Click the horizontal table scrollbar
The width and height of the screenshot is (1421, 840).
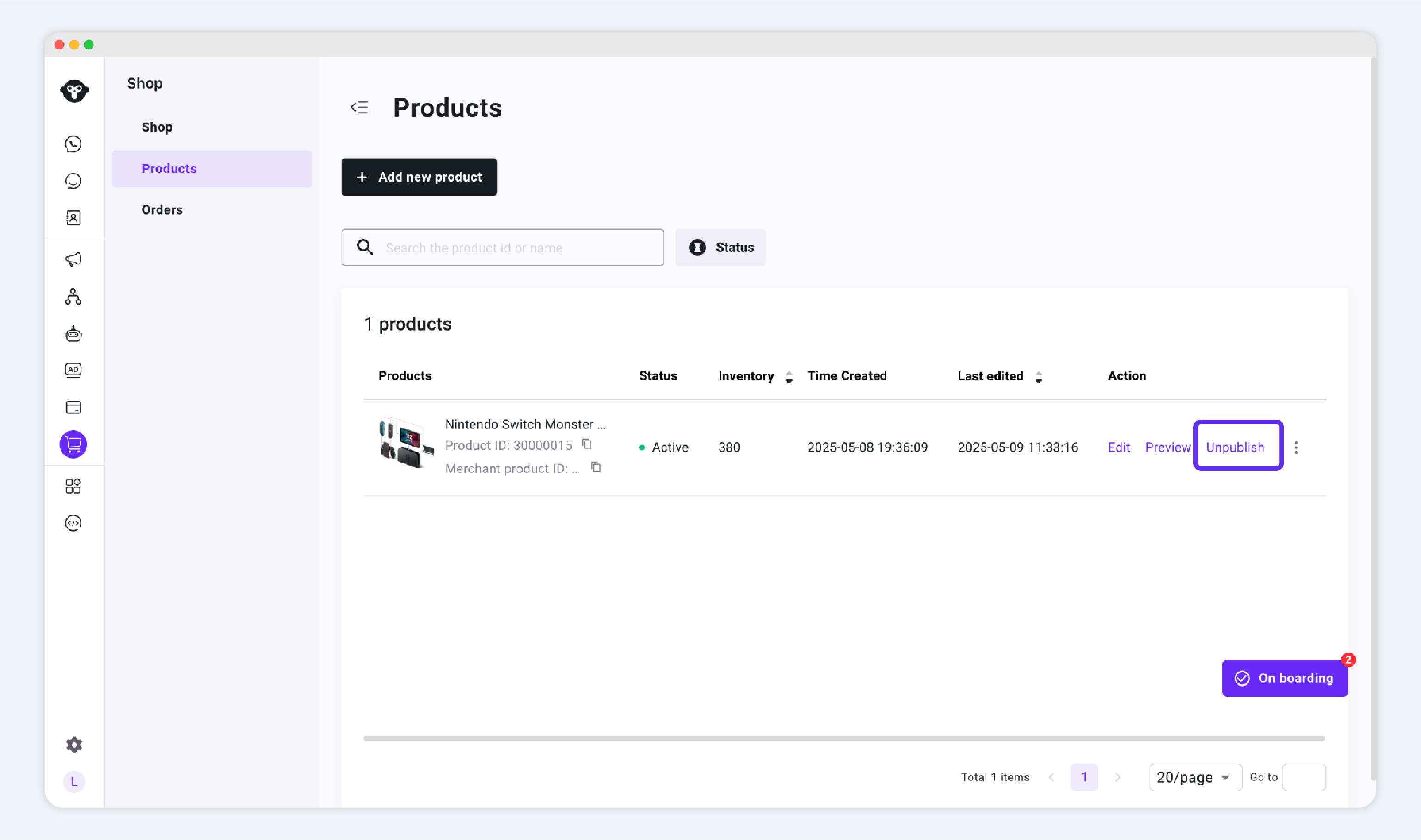click(843, 738)
